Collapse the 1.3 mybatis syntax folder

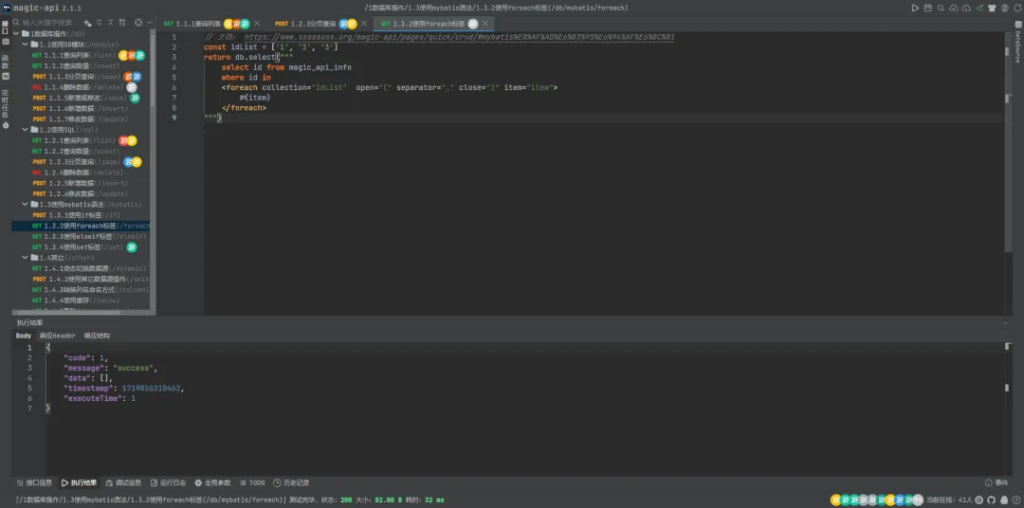[x=25, y=204]
